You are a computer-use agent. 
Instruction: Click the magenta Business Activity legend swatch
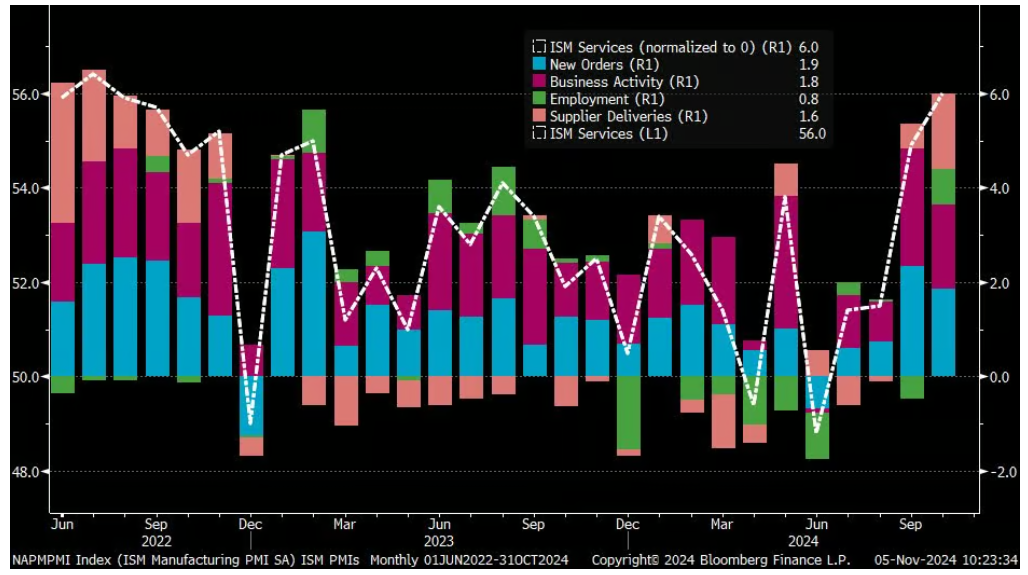(539, 82)
